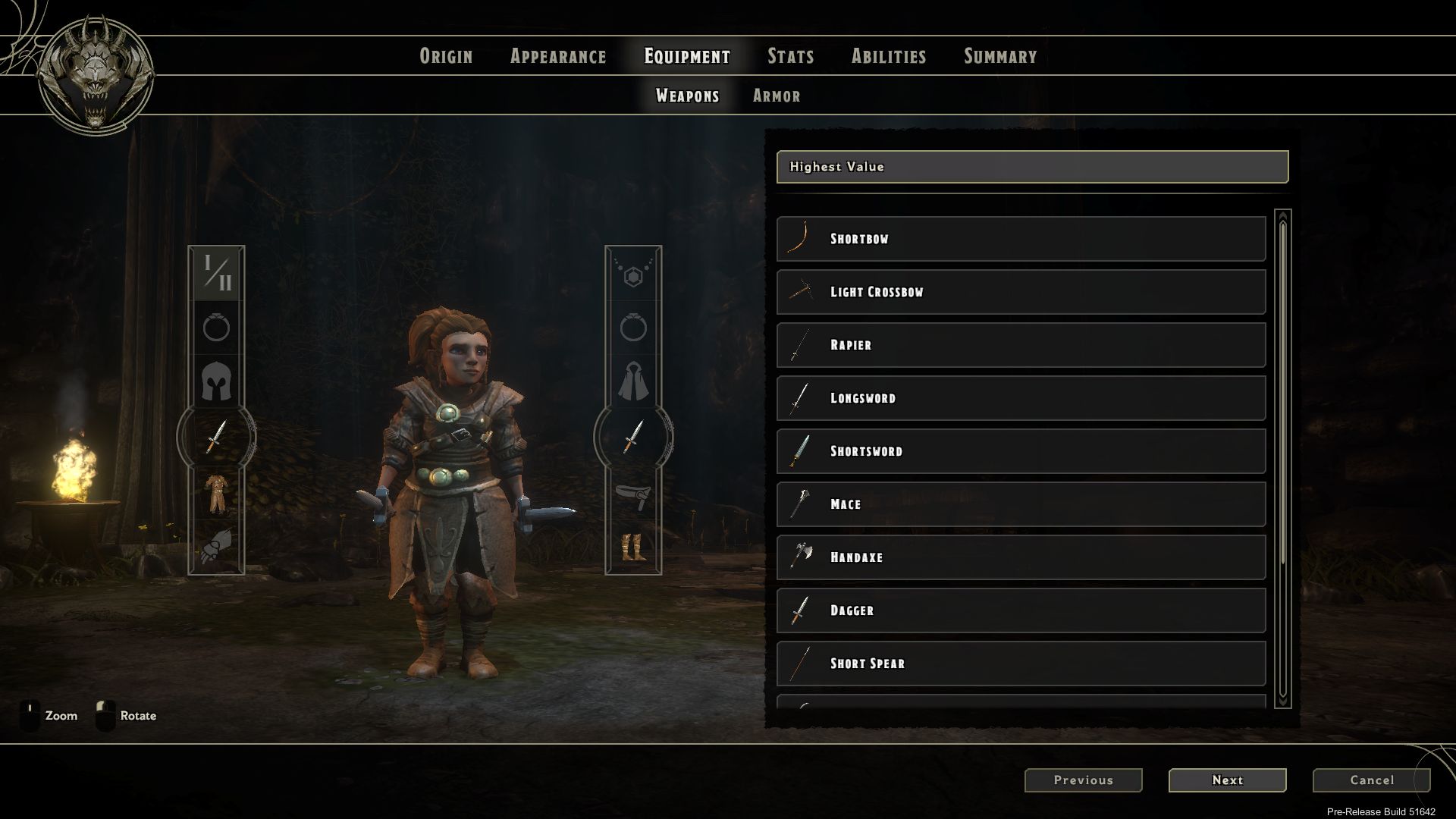Select the boots equipment slot
Image resolution: width=1456 pixels, height=819 pixels.
pos(633,546)
